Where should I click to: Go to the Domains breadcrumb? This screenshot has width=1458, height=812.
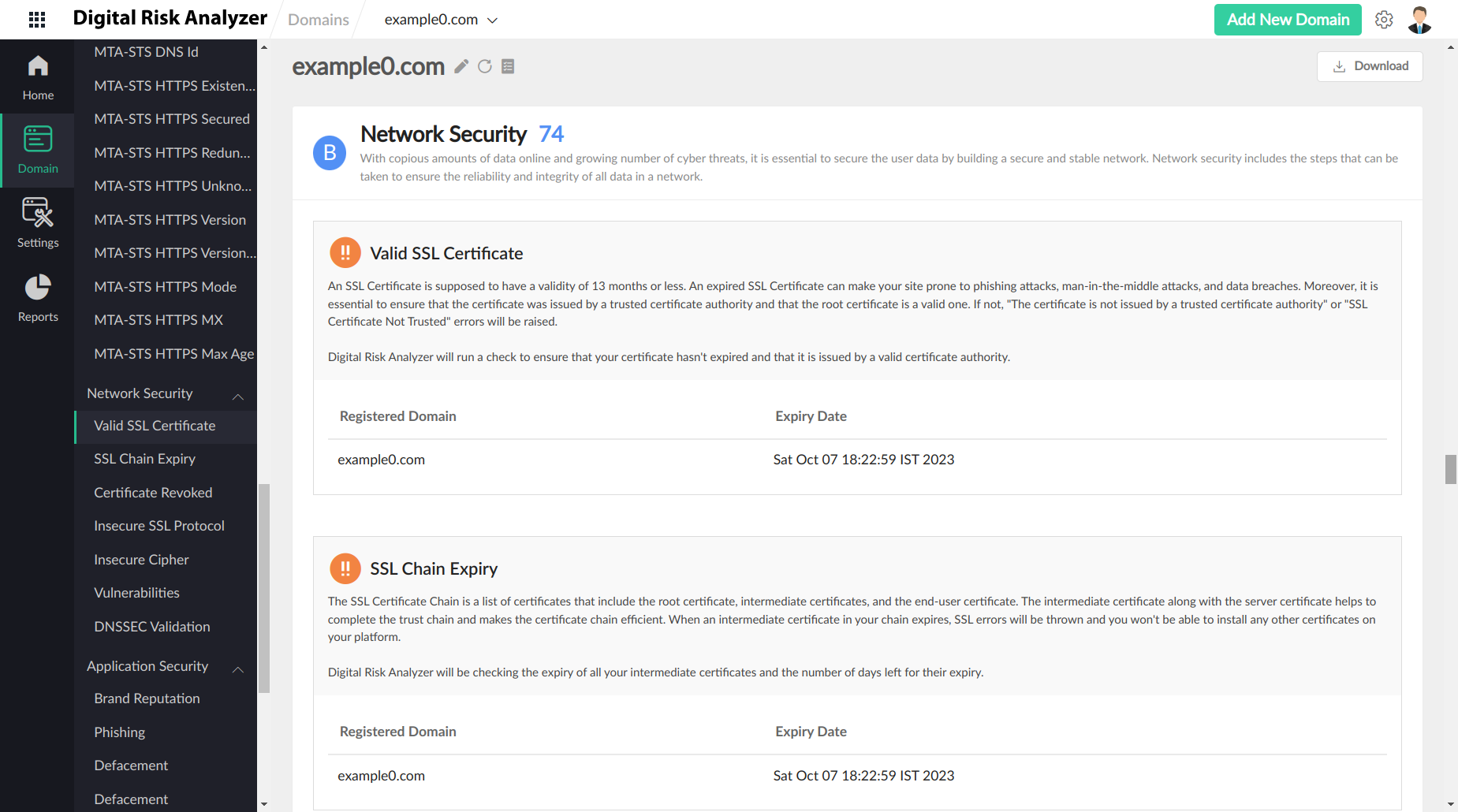318,20
